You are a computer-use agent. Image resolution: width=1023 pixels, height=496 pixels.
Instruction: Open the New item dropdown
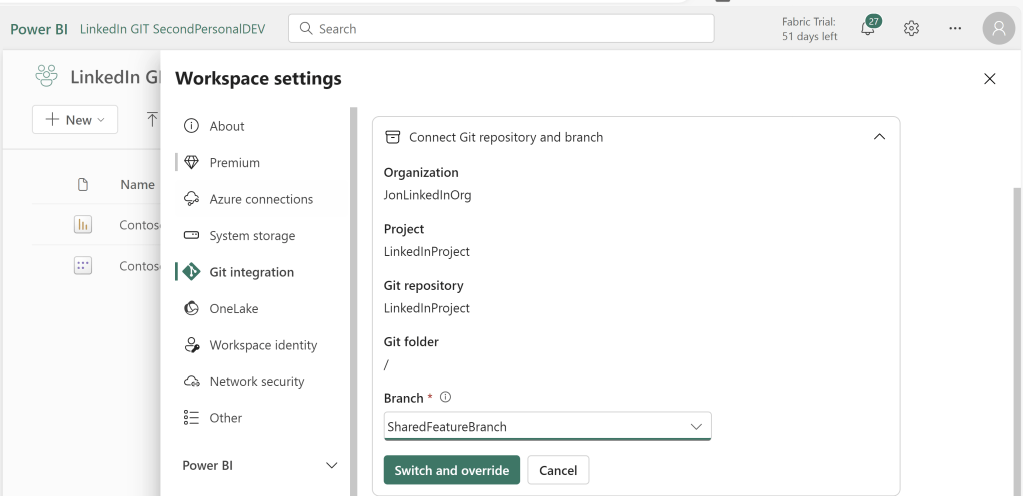(x=75, y=120)
